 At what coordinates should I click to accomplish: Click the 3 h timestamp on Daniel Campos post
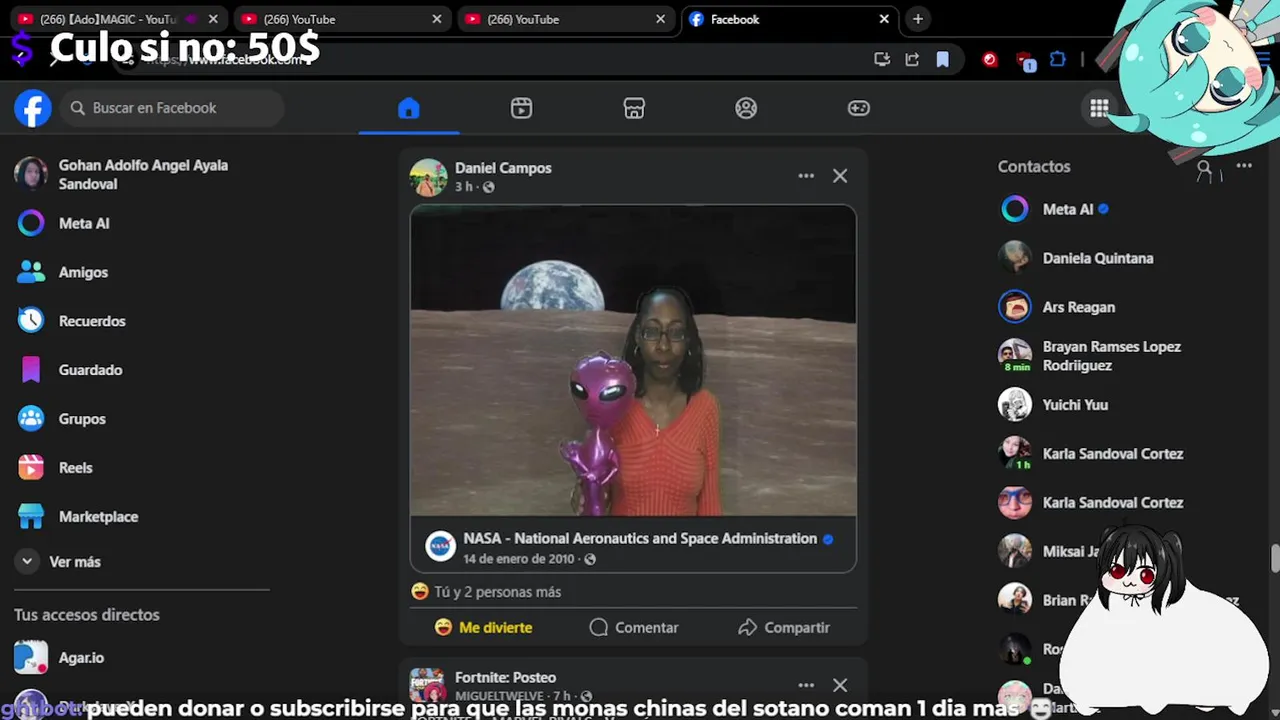464,187
